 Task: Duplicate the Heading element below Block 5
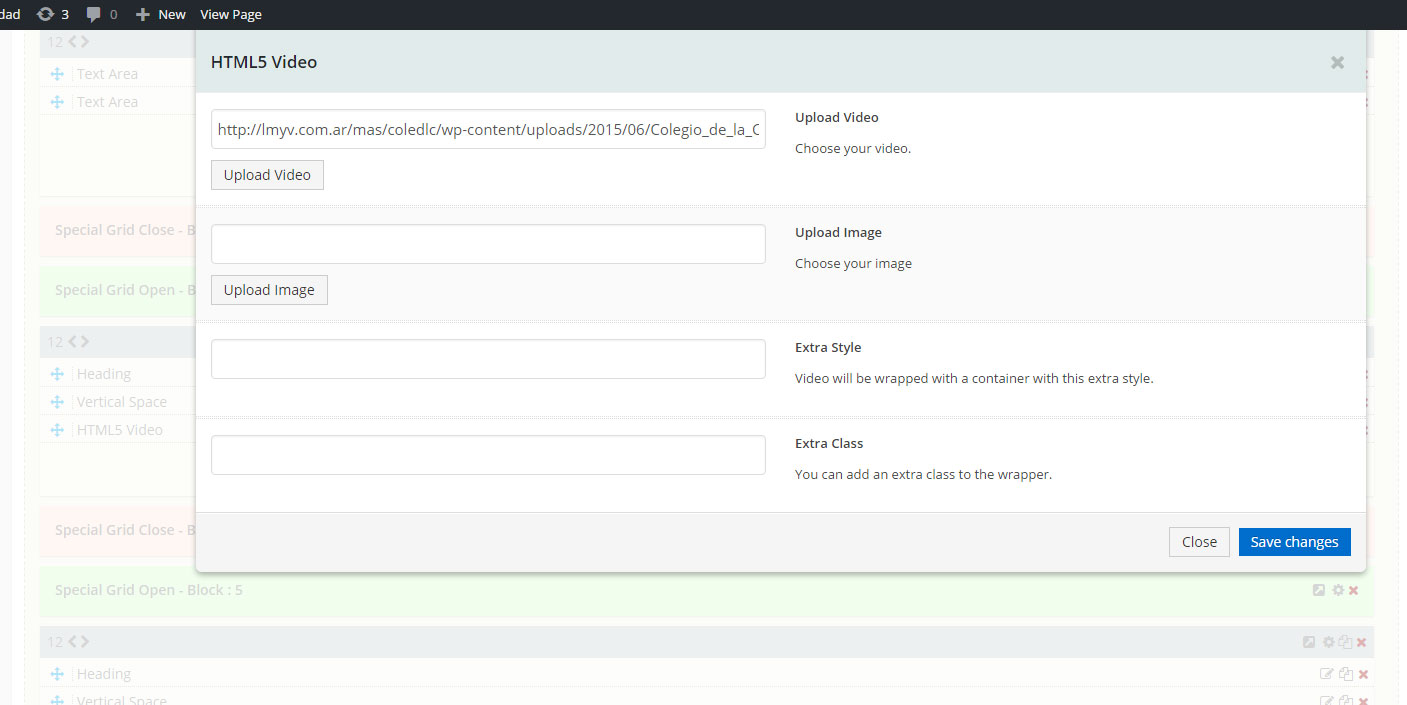1345,674
